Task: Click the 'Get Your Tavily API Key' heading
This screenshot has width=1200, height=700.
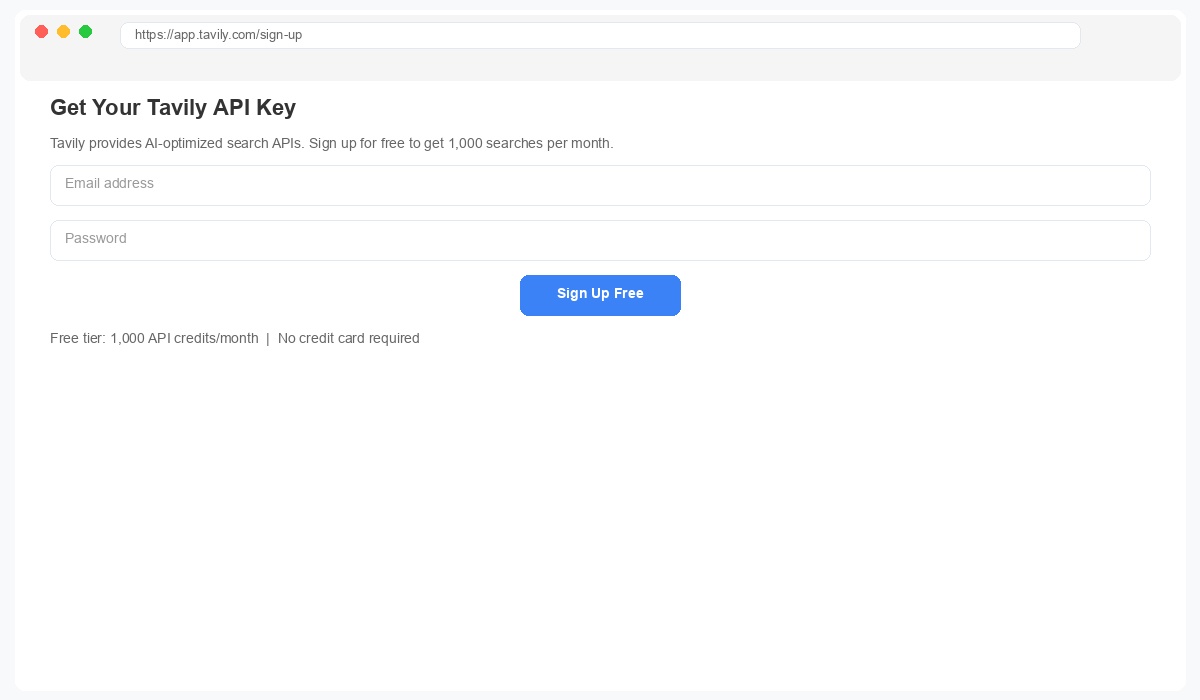Action: 173,108
